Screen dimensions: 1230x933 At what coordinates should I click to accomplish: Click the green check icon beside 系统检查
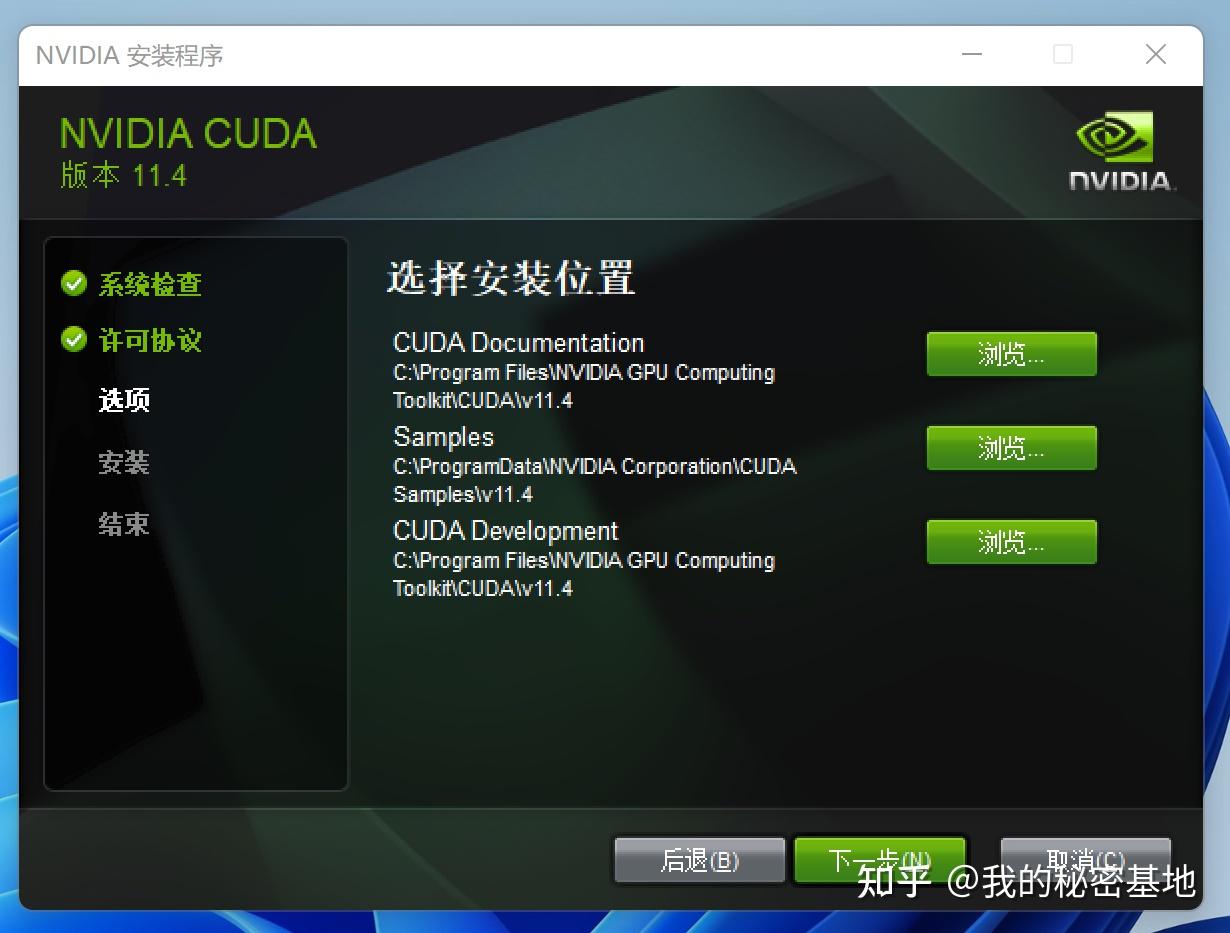click(x=74, y=283)
